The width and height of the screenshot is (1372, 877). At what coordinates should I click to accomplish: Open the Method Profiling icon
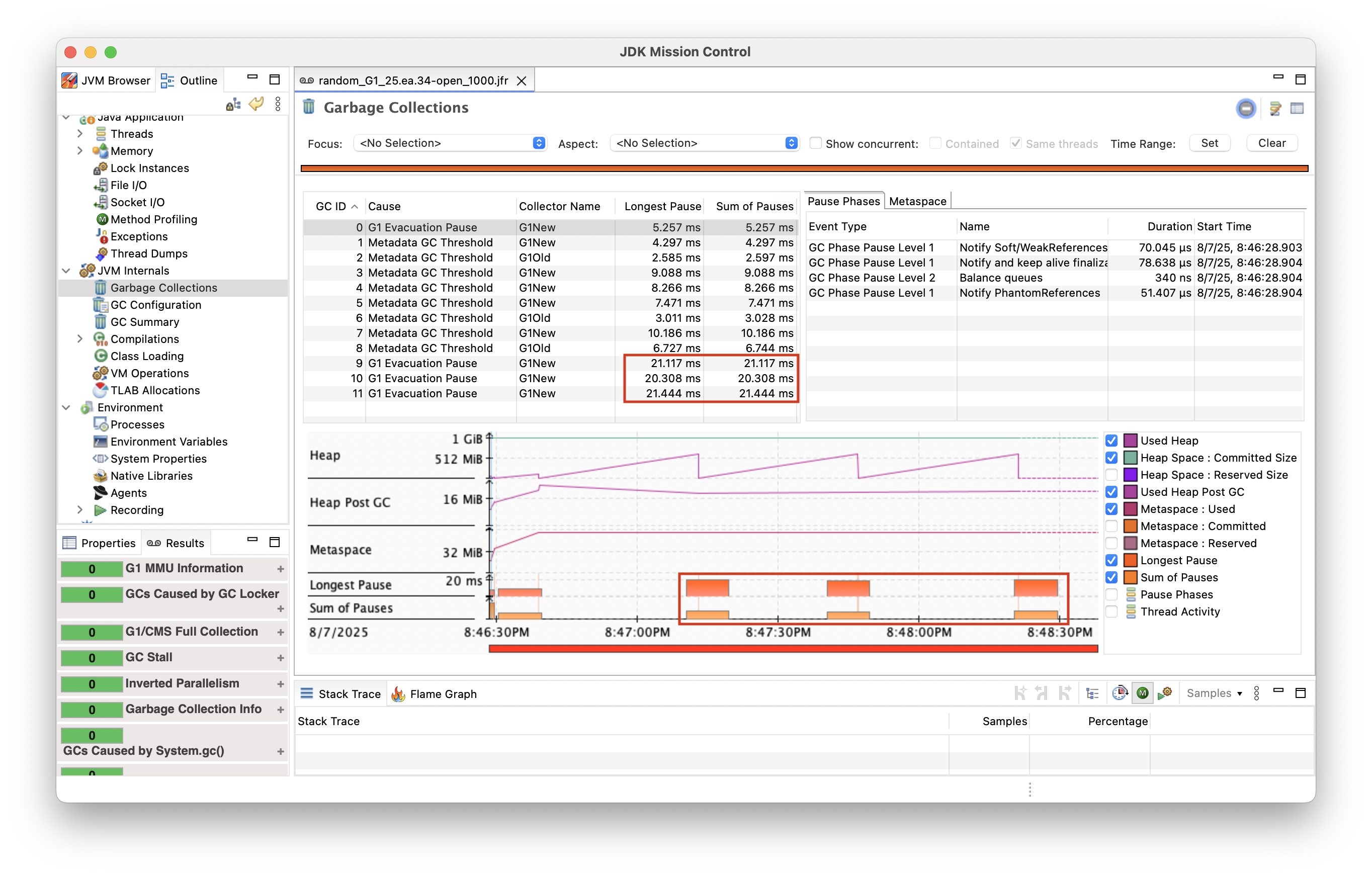[102, 219]
